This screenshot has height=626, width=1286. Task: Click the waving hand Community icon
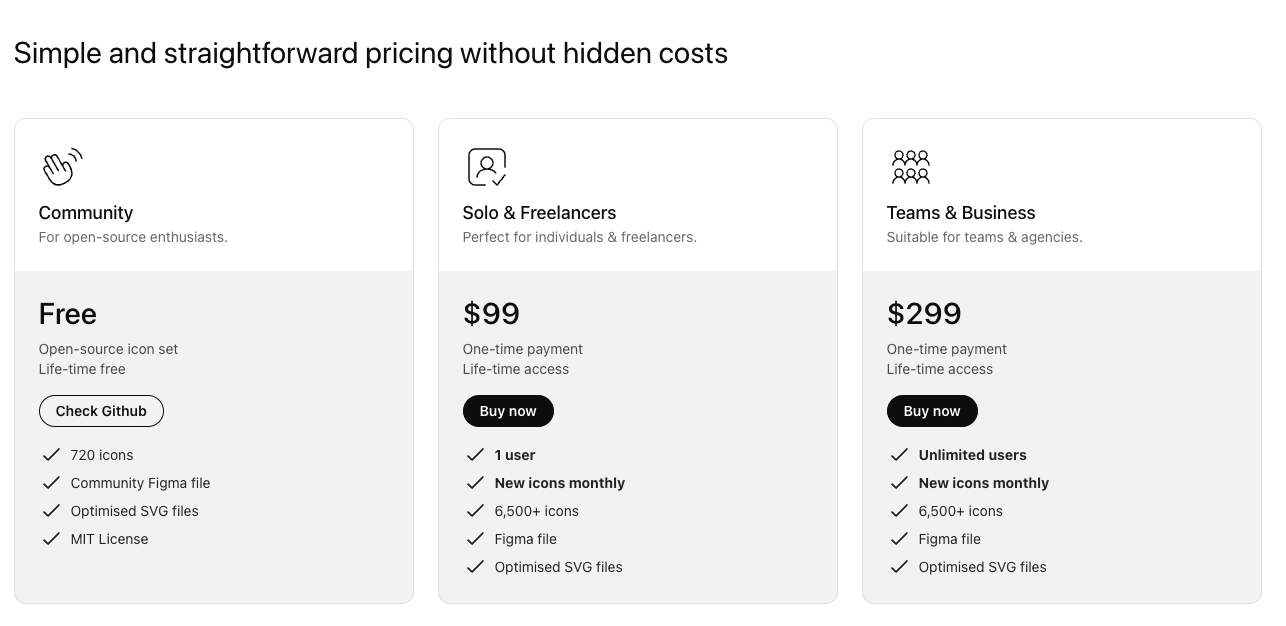[61, 167]
